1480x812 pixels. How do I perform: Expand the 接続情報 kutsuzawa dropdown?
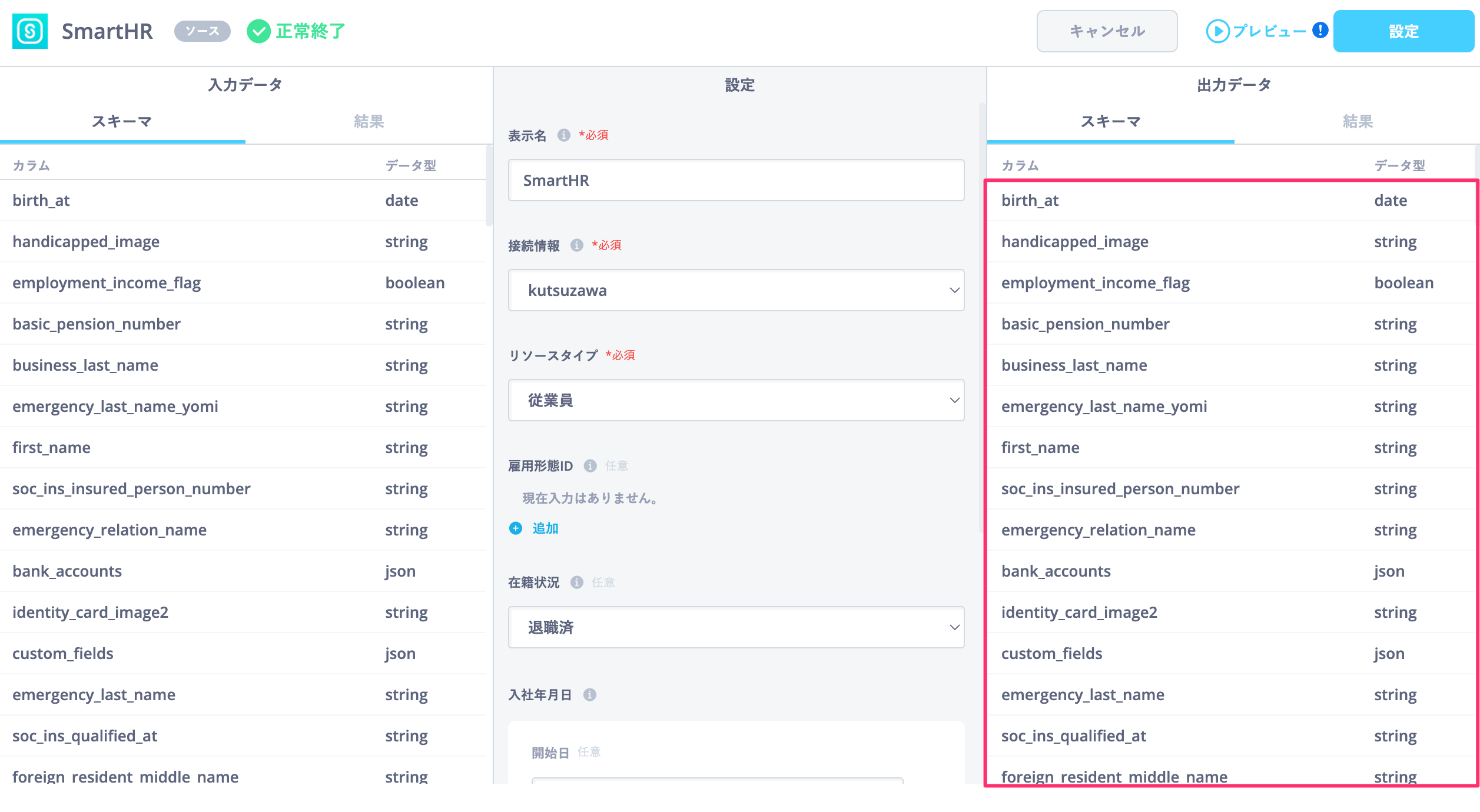[x=736, y=290]
